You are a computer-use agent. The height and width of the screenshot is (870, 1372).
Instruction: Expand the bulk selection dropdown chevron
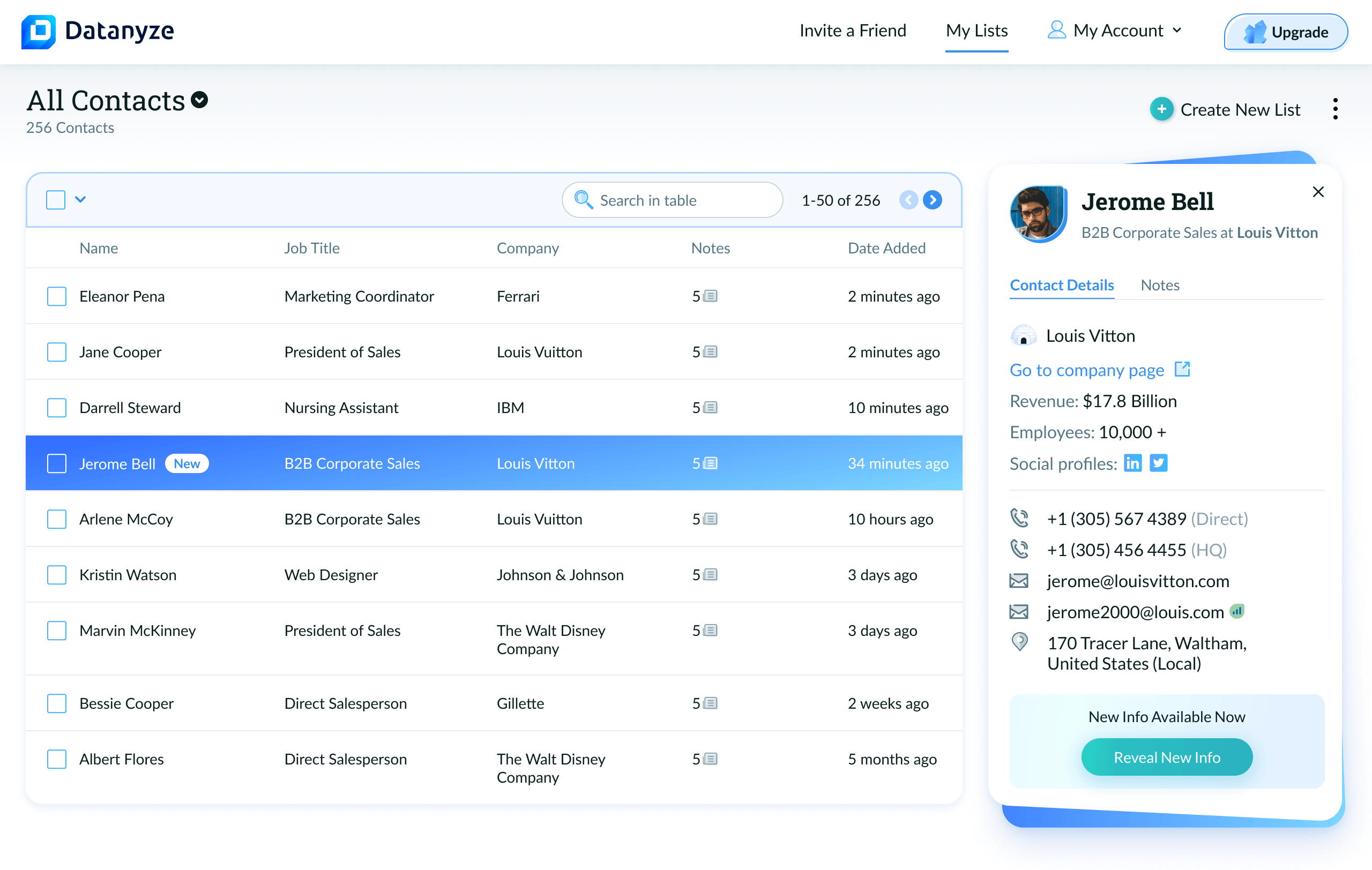pos(80,199)
